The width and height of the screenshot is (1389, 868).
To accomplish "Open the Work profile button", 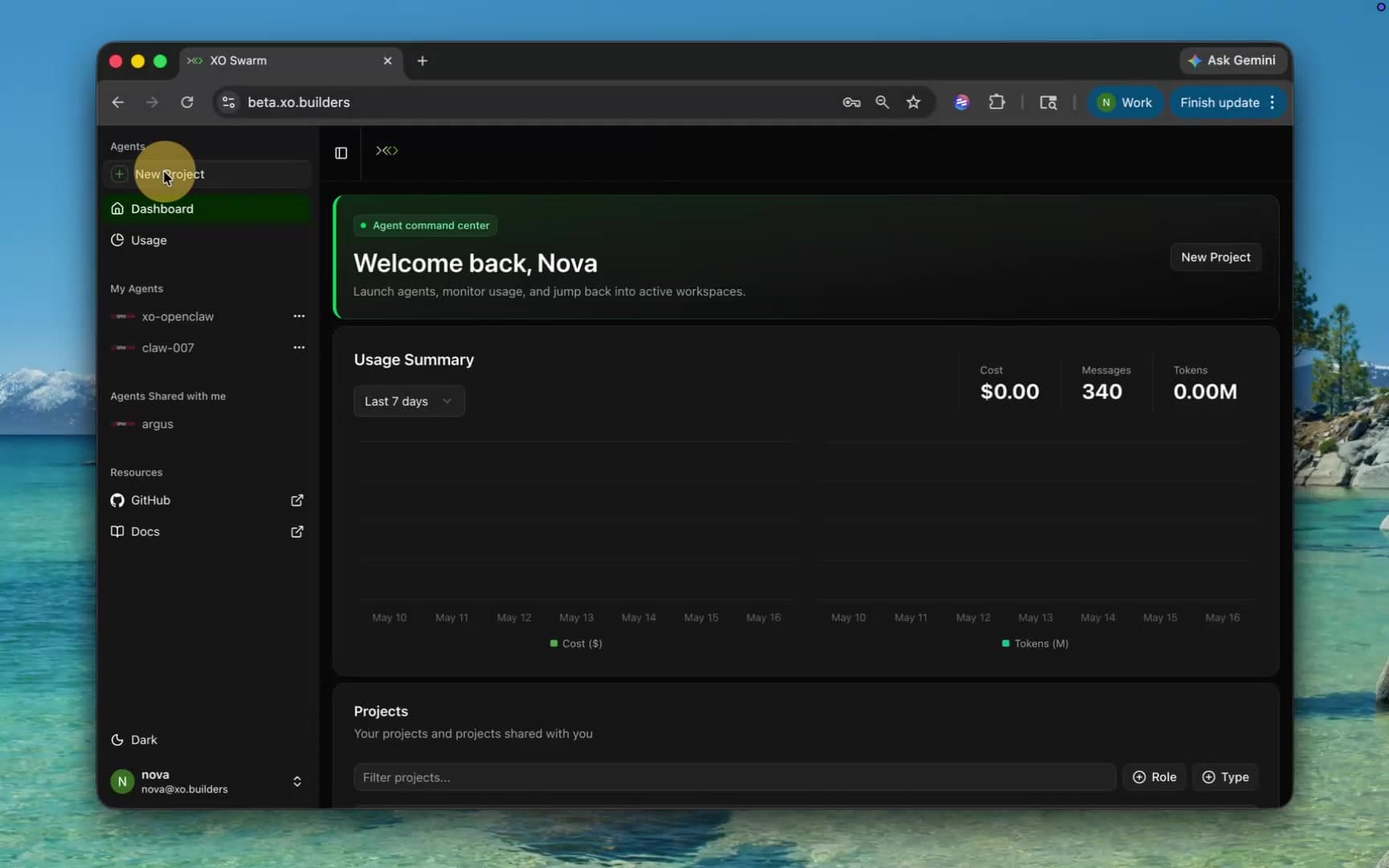I will coord(1125,102).
